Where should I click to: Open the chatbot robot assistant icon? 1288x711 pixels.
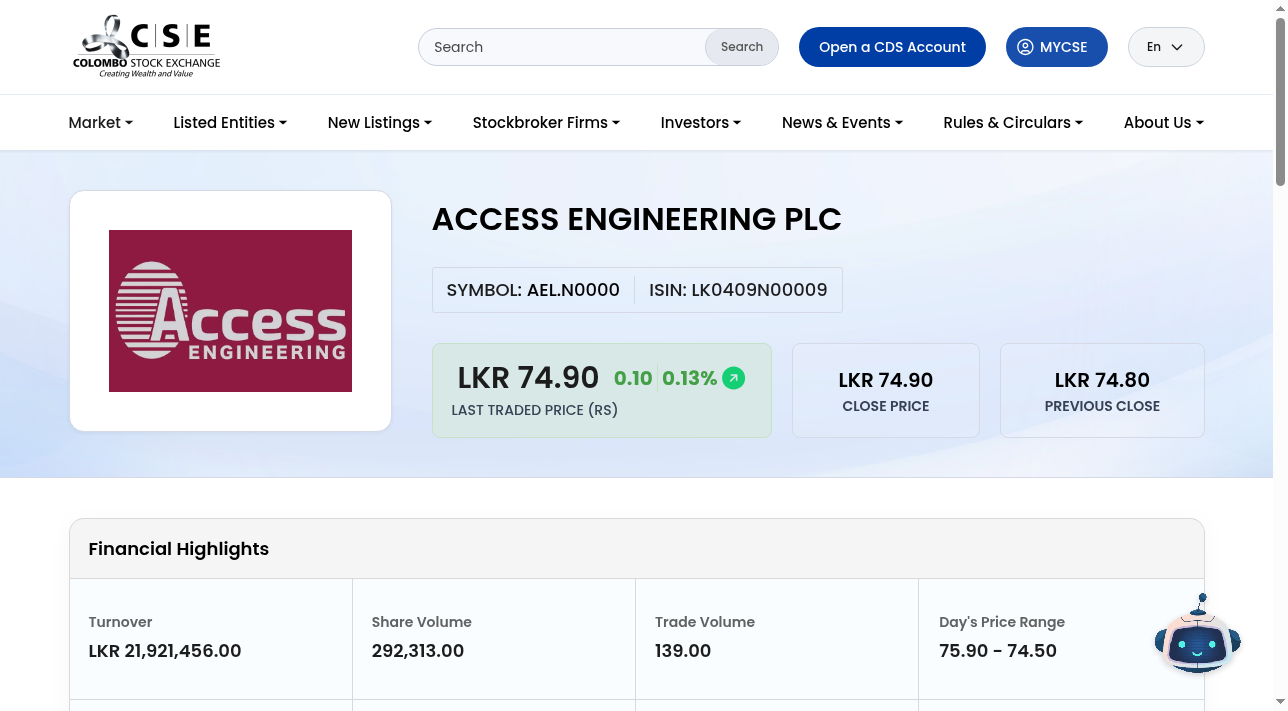(x=1197, y=635)
